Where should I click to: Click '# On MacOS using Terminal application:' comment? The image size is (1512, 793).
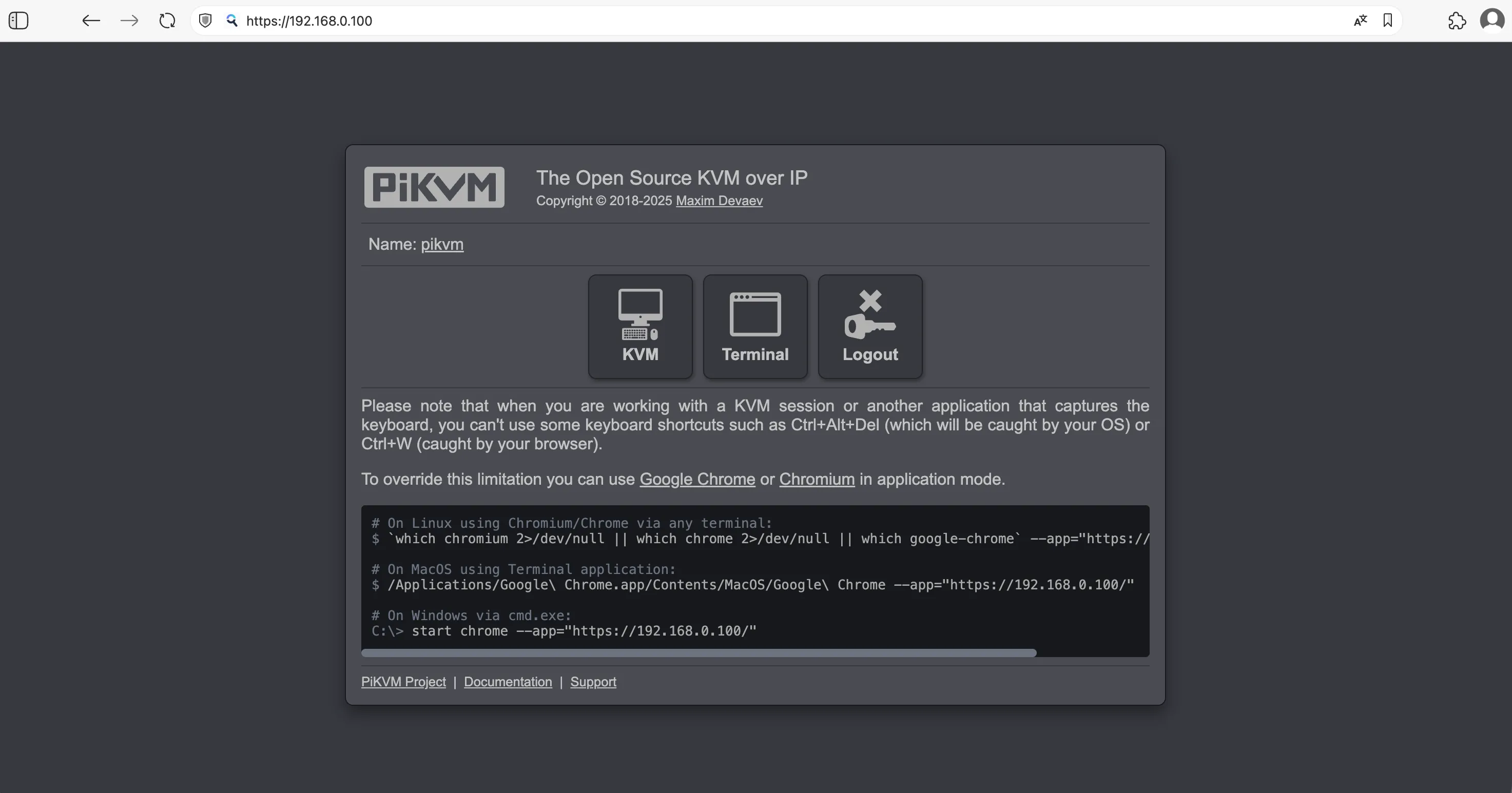pos(524,569)
